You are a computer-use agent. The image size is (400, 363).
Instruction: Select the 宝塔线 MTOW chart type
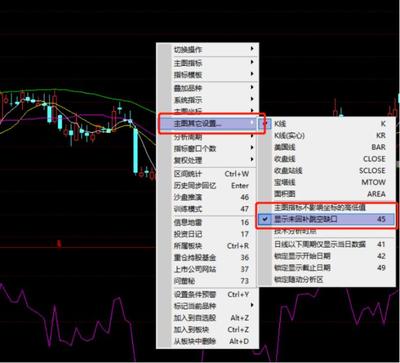pos(326,182)
